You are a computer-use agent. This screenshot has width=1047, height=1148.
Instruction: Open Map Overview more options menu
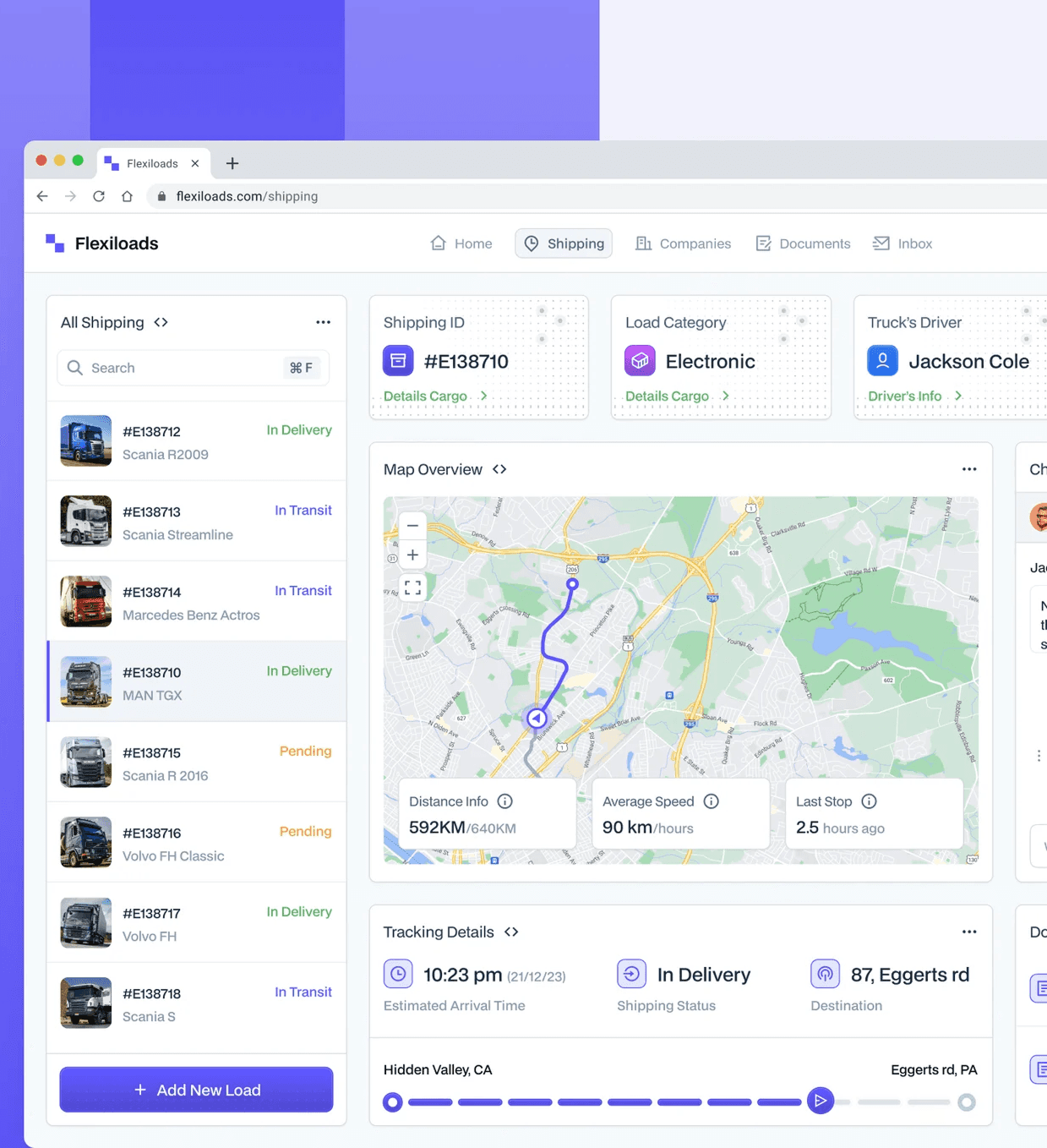click(x=969, y=469)
